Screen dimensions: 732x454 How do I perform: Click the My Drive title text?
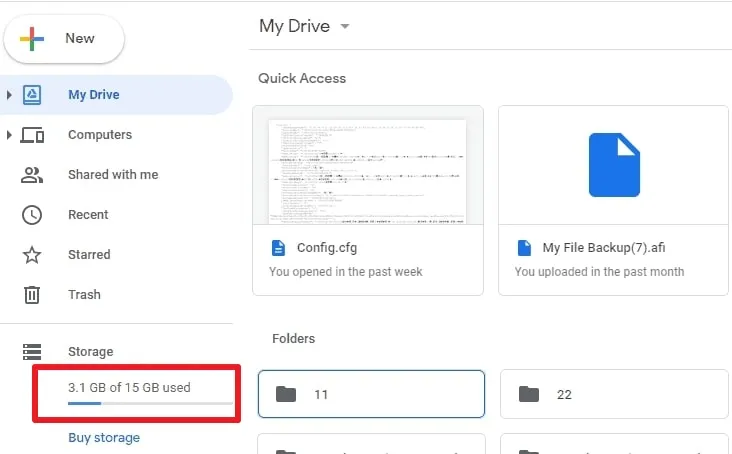point(295,26)
